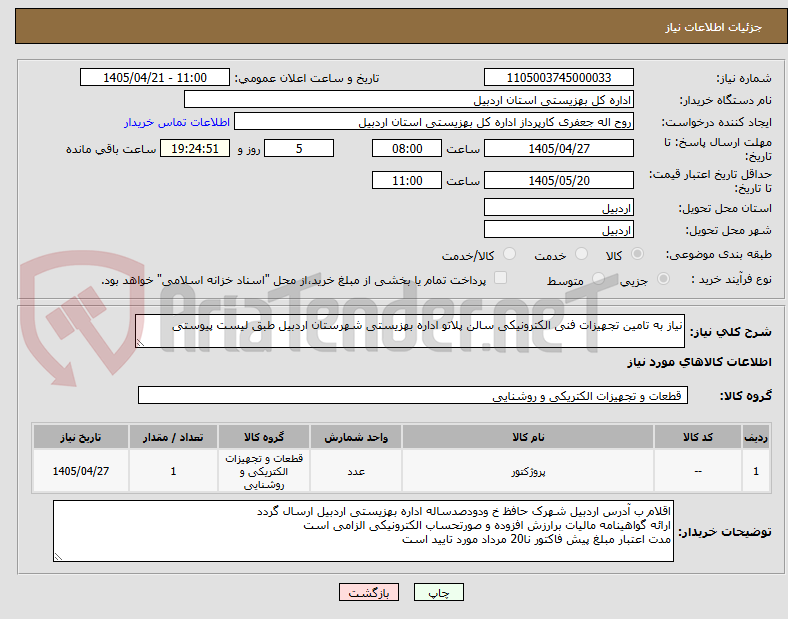The height and width of the screenshot is (619, 788).
Task: Click the جزئیات اطلاعات نیاز page title
Action: pos(714,27)
